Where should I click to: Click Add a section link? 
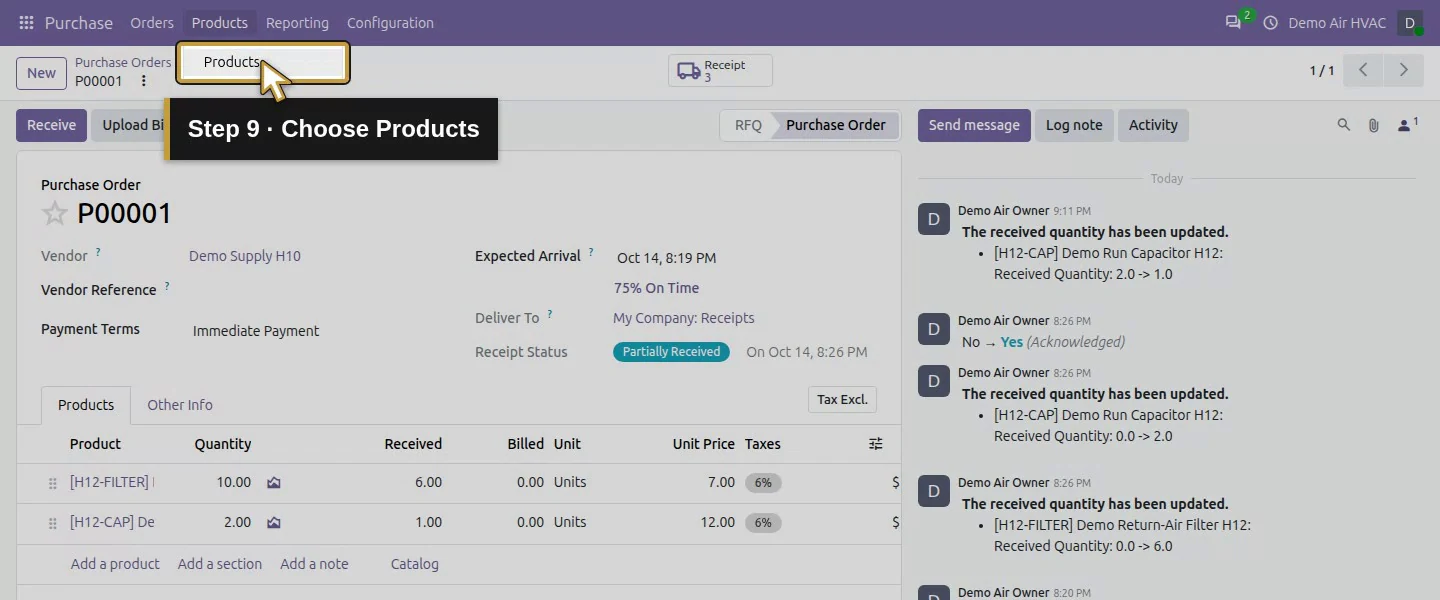coord(220,564)
